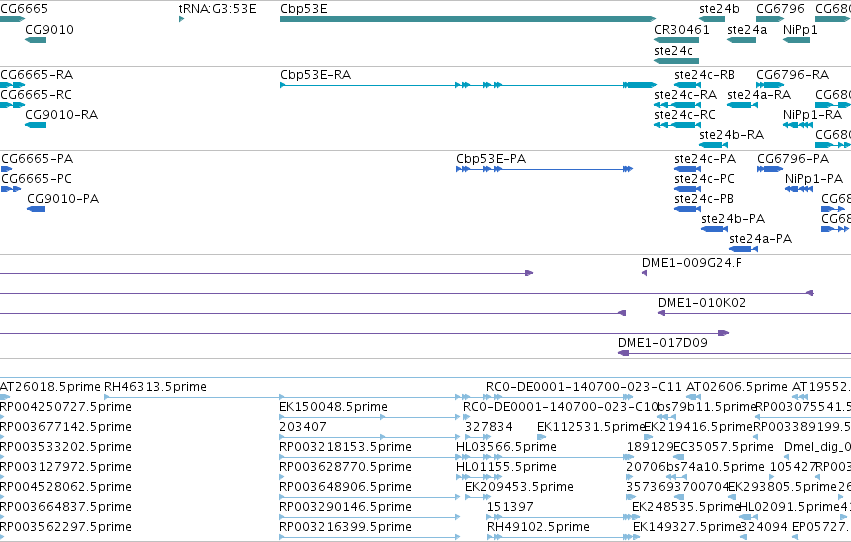Click the HL01155.5prime EST label
This screenshot has width=851, height=542.
(x=506, y=467)
